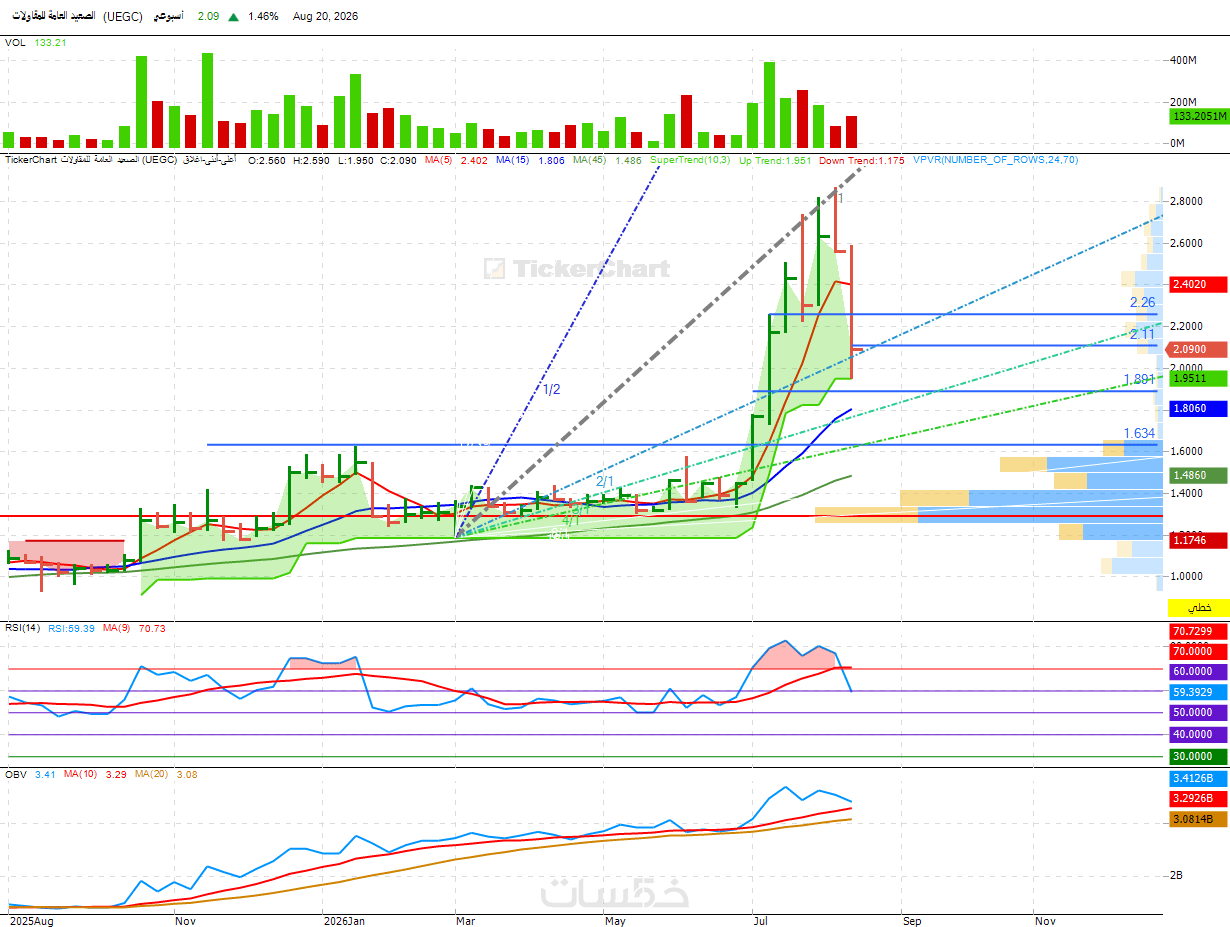Click the purple 60.0000 RSI level tag
The image size is (1230, 927).
click(x=1198, y=671)
